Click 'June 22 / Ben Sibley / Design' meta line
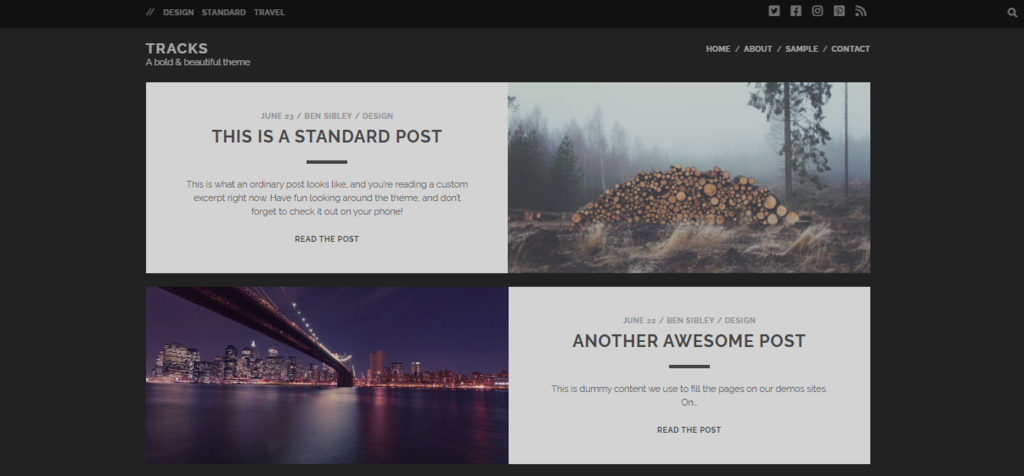Screen dimensions: 1024x476 [x=689, y=321]
